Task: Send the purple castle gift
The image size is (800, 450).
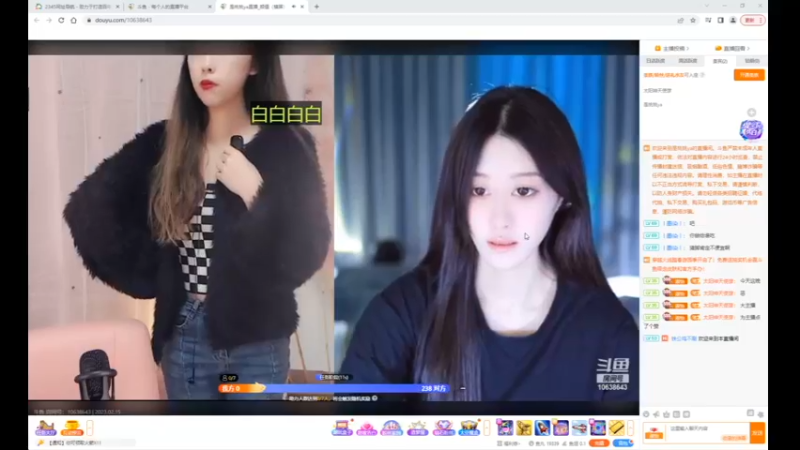Action: click(x=561, y=428)
